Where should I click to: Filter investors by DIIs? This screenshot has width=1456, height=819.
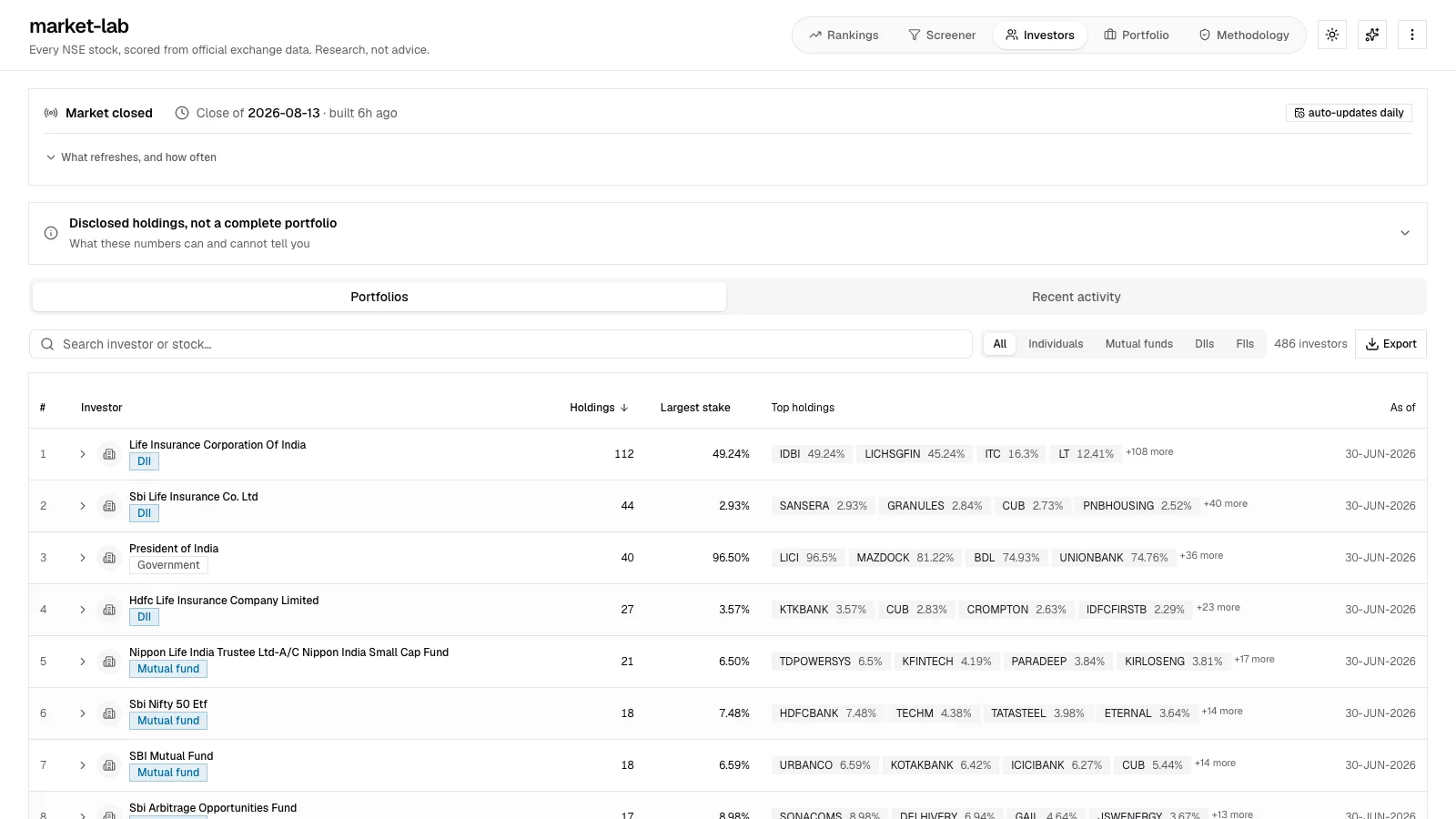pos(1205,344)
